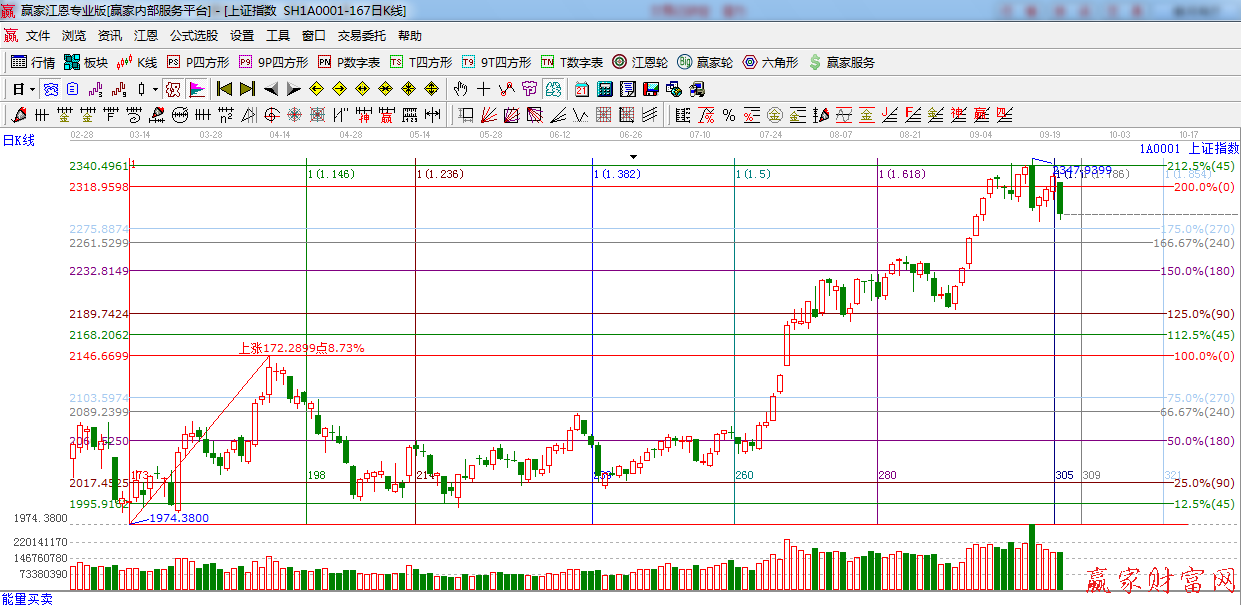Click the hand pan tool icon

[x=460, y=89]
